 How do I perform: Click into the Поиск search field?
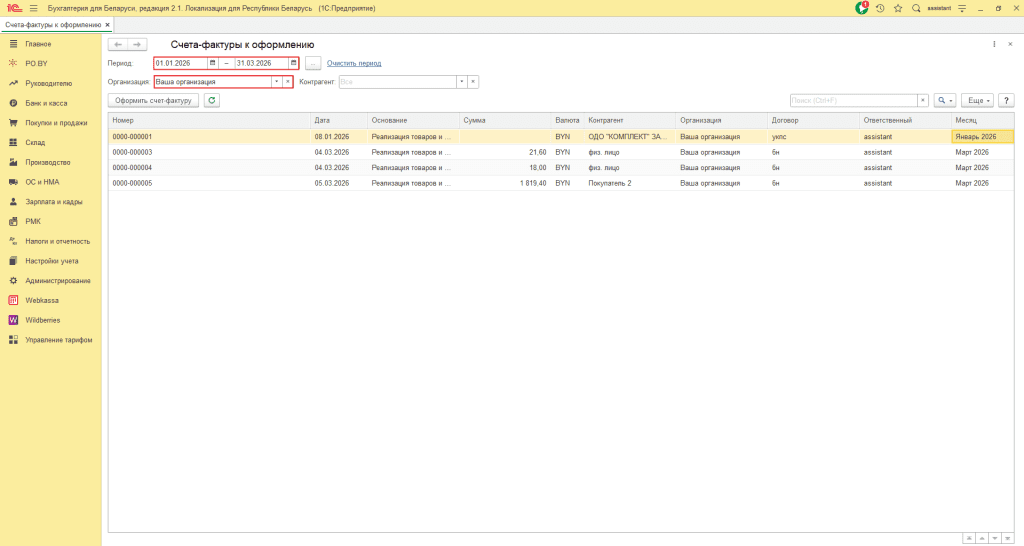point(853,100)
